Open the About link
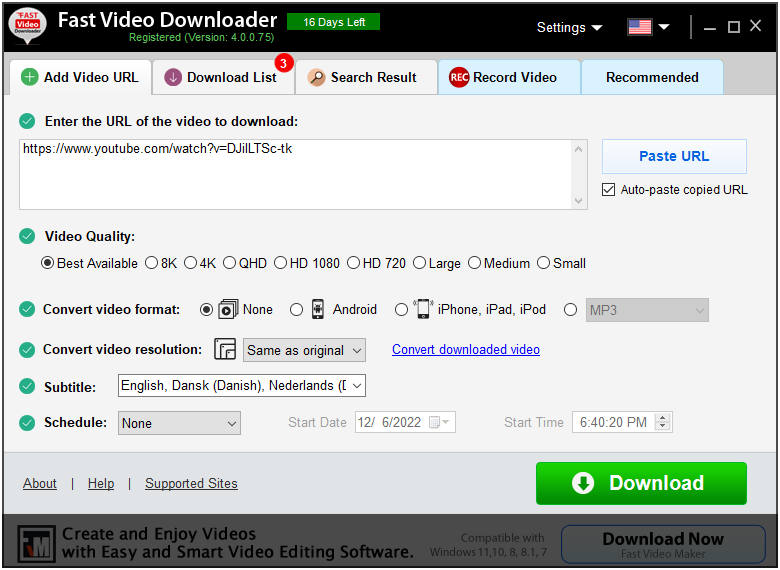Image resolution: width=780 pixels, height=570 pixels. 40,483
